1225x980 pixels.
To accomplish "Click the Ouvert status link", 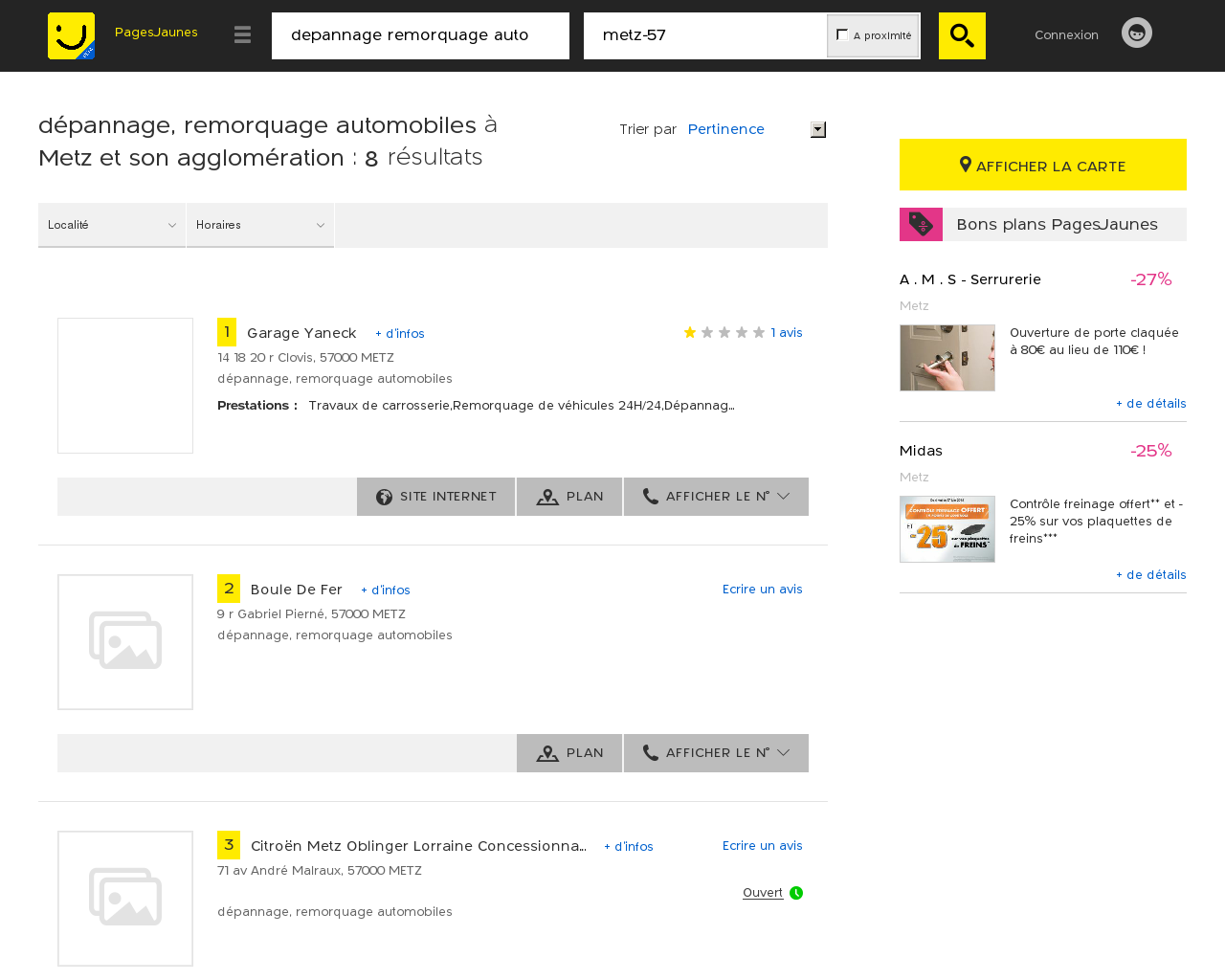I will (763, 893).
